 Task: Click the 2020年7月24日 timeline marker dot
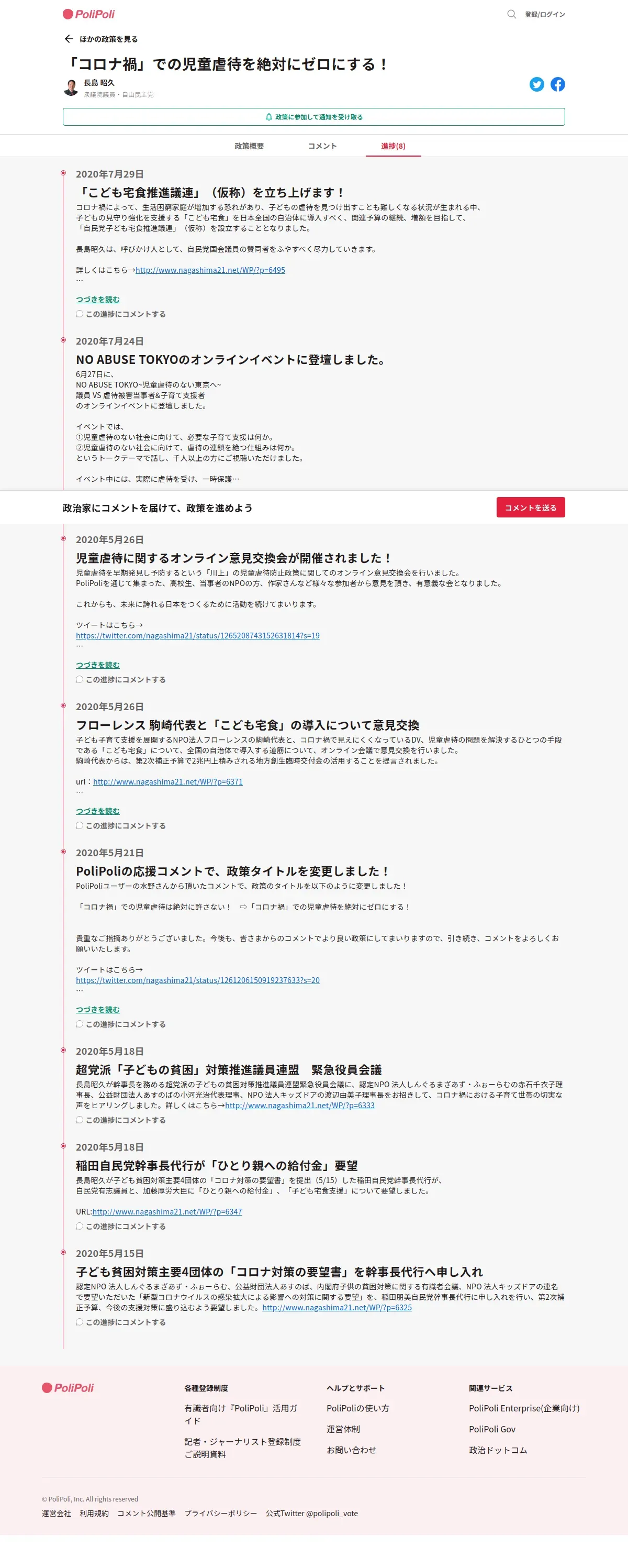point(63,340)
